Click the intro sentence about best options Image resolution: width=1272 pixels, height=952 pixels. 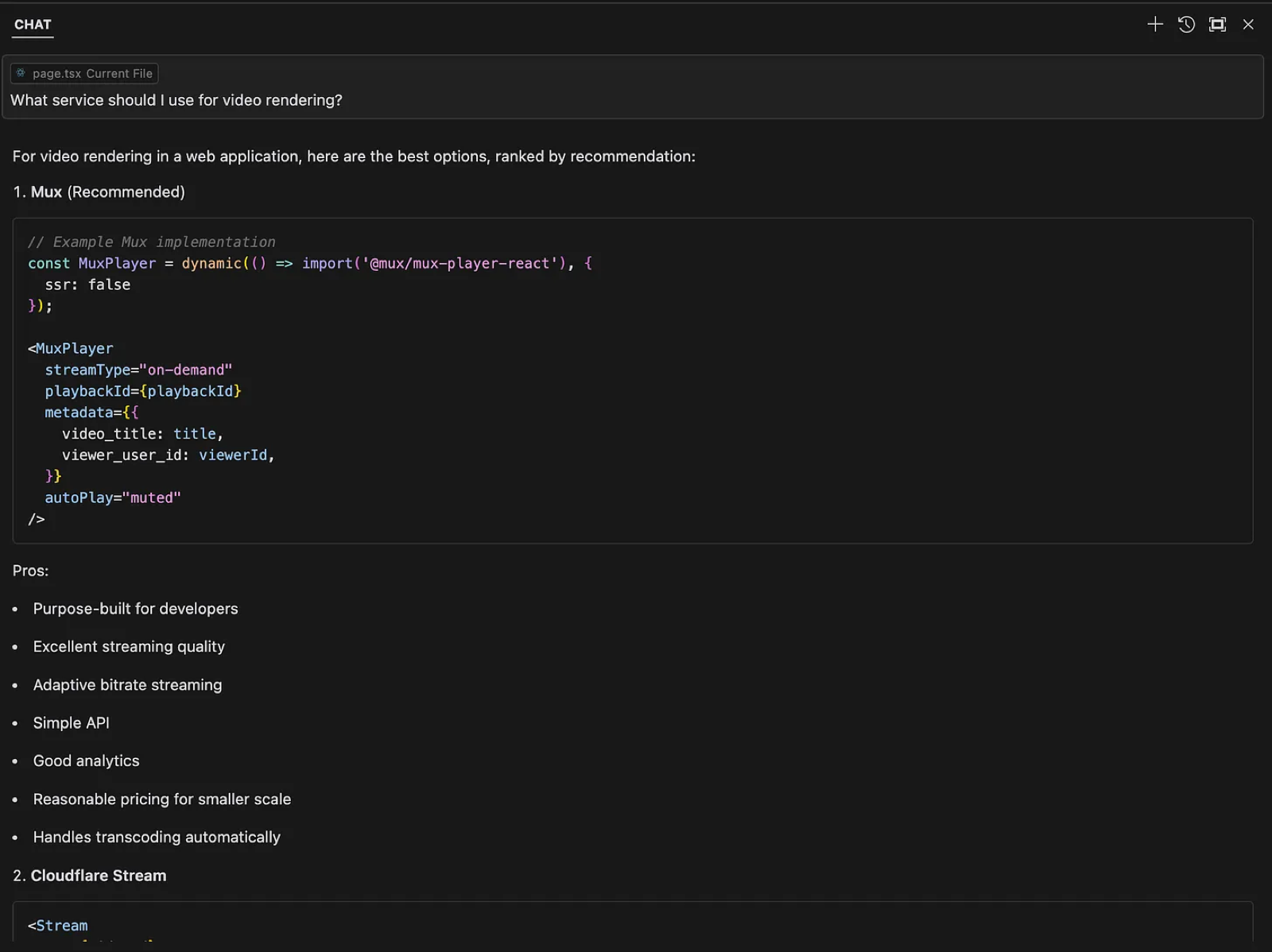[x=354, y=157]
